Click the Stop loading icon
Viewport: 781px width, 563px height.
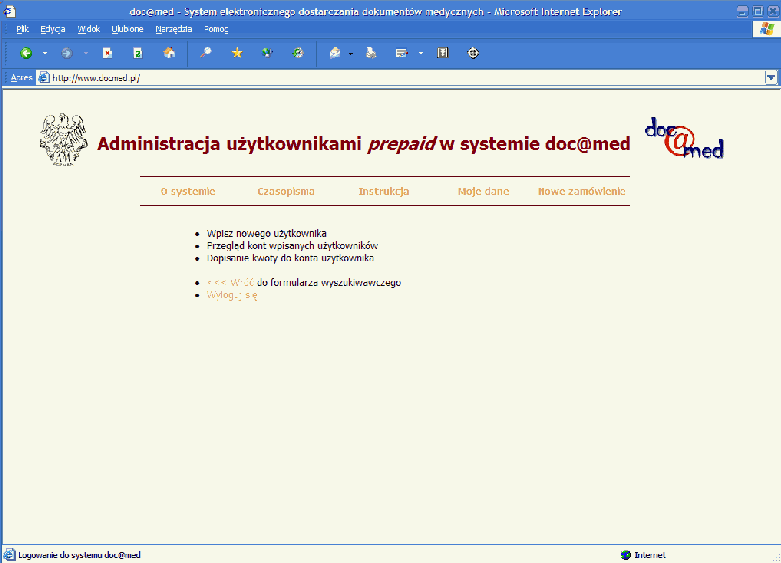click(107, 53)
